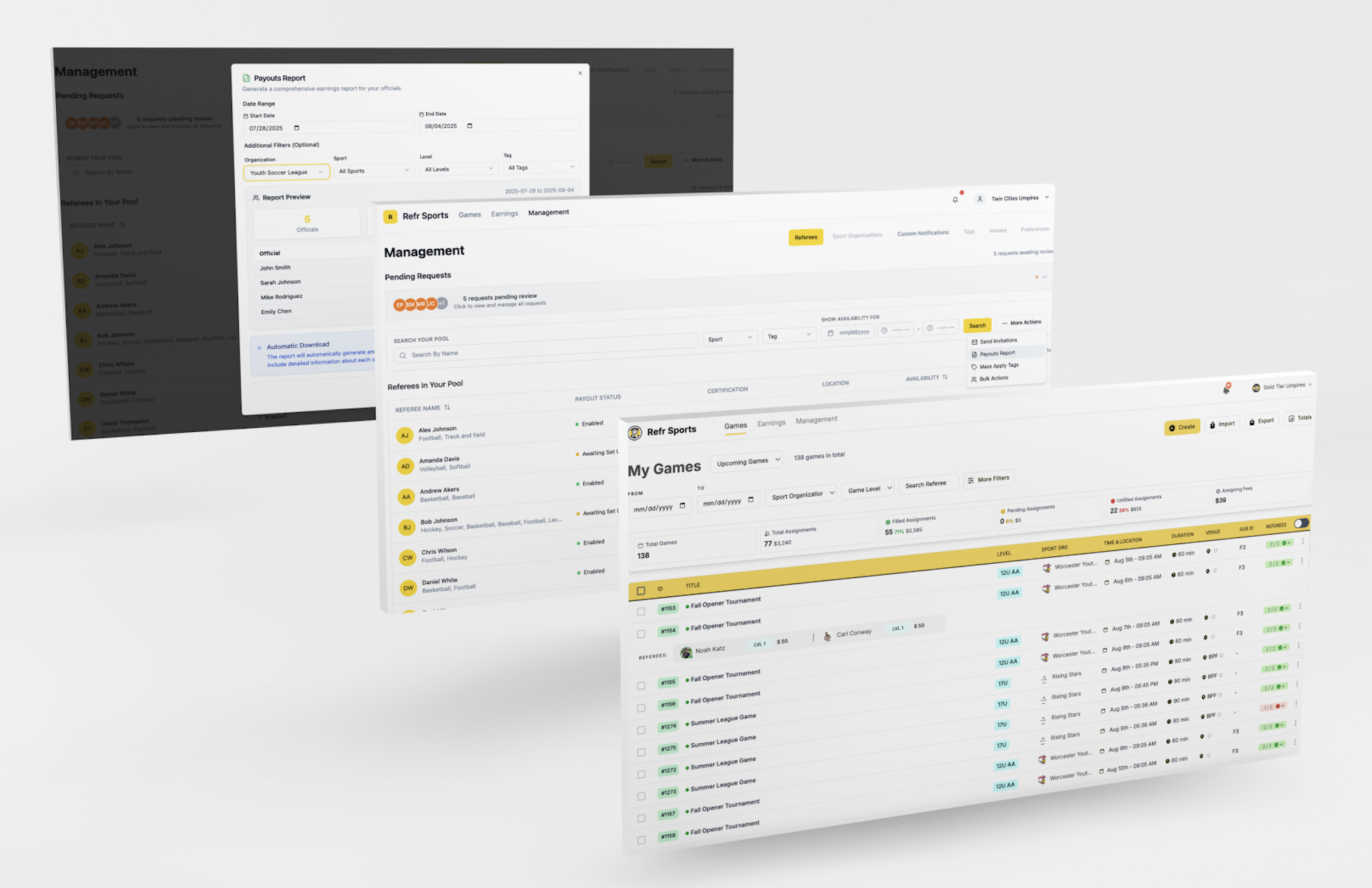
Task: Click the envelope icon beside Send Invitations
Action: pos(974,342)
